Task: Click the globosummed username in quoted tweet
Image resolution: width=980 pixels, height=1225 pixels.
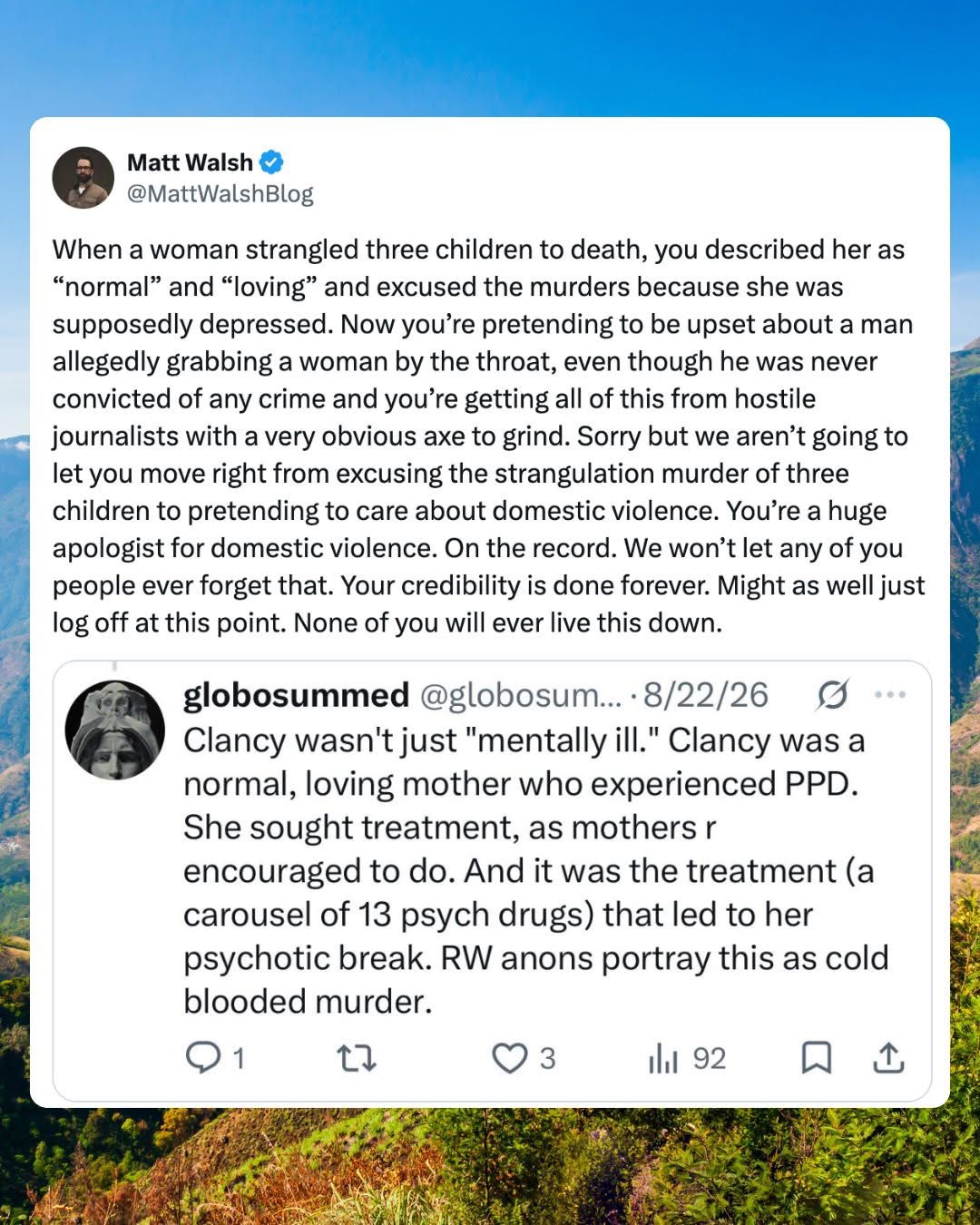Action: tap(296, 695)
